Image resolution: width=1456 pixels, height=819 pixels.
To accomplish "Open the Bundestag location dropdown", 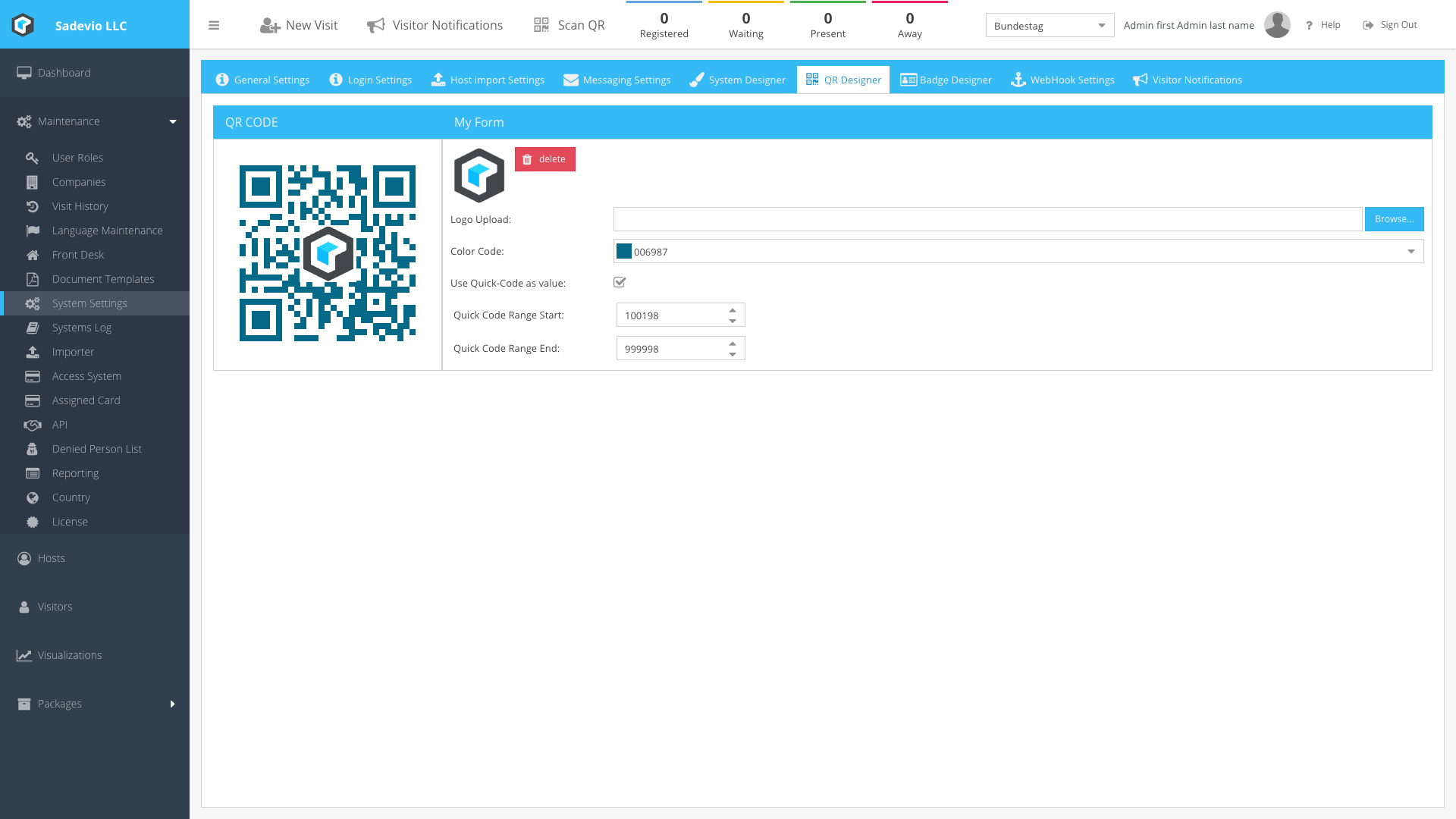I will (1050, 25).
